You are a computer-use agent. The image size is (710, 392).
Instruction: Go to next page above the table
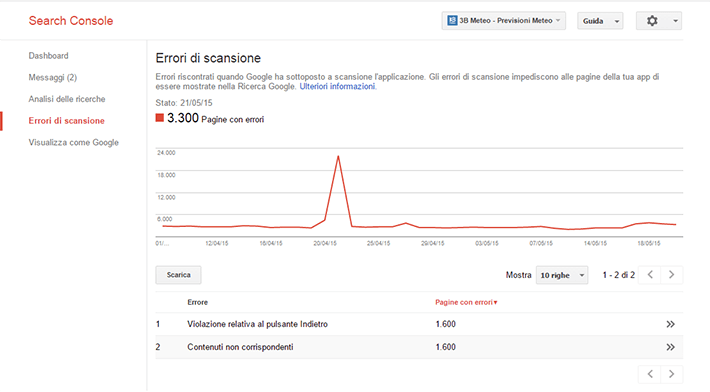click(x=672, y=275)
